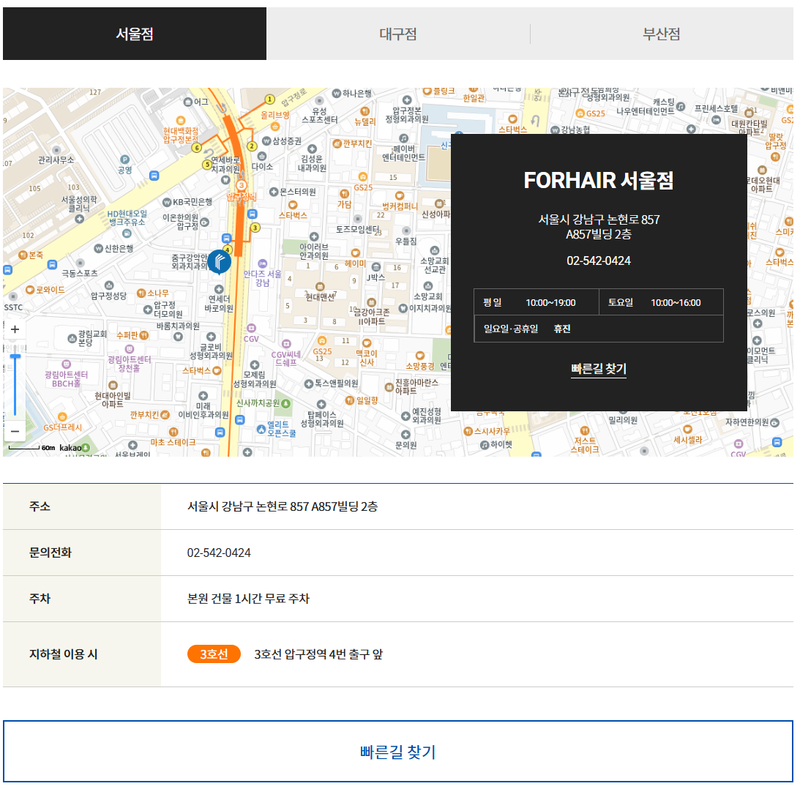
Task: Click the blue FORHAIR location pin on the map
Action: pos(219,262)
